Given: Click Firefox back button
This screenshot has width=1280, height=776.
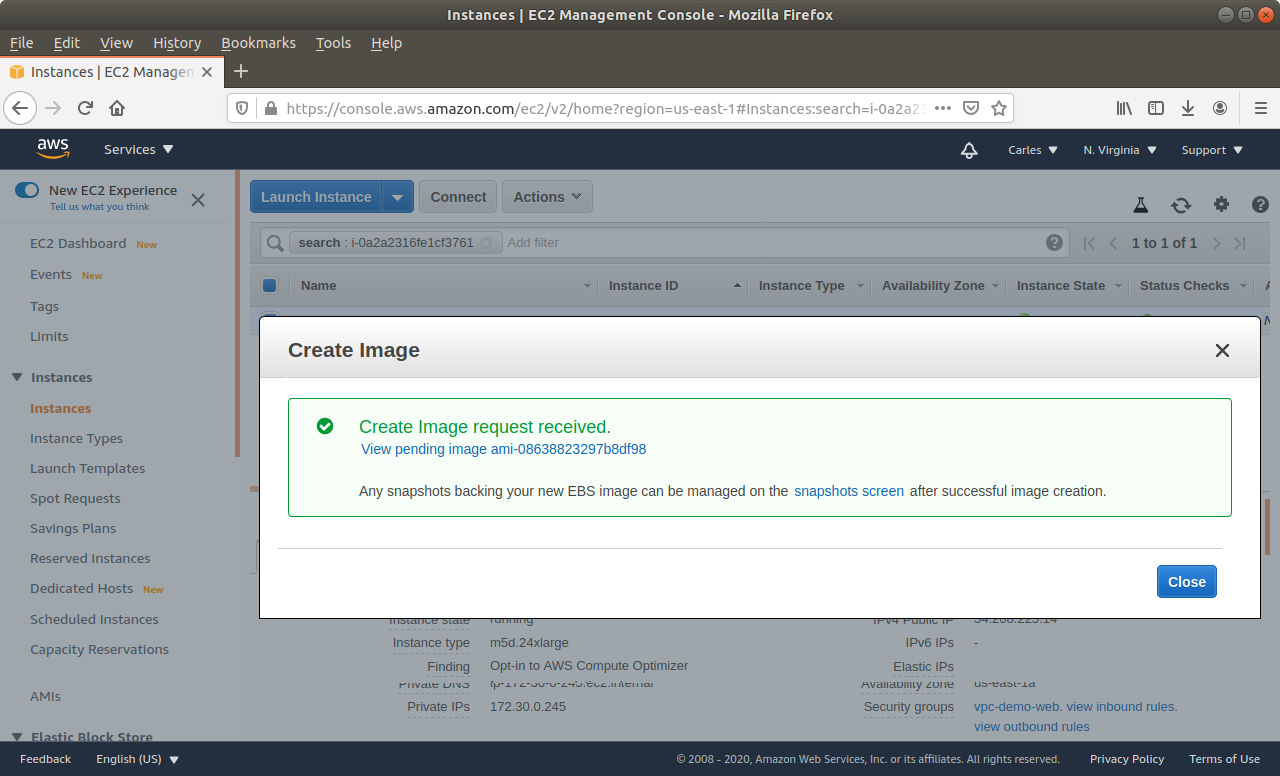Looking at the screenshot, I should pos(21,108).
